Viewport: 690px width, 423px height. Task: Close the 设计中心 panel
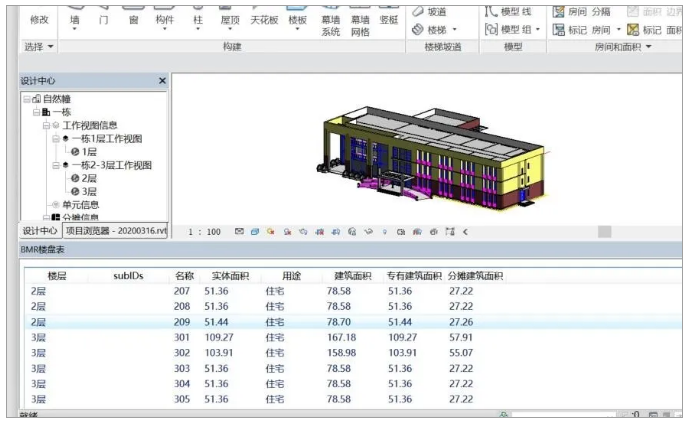162,81
